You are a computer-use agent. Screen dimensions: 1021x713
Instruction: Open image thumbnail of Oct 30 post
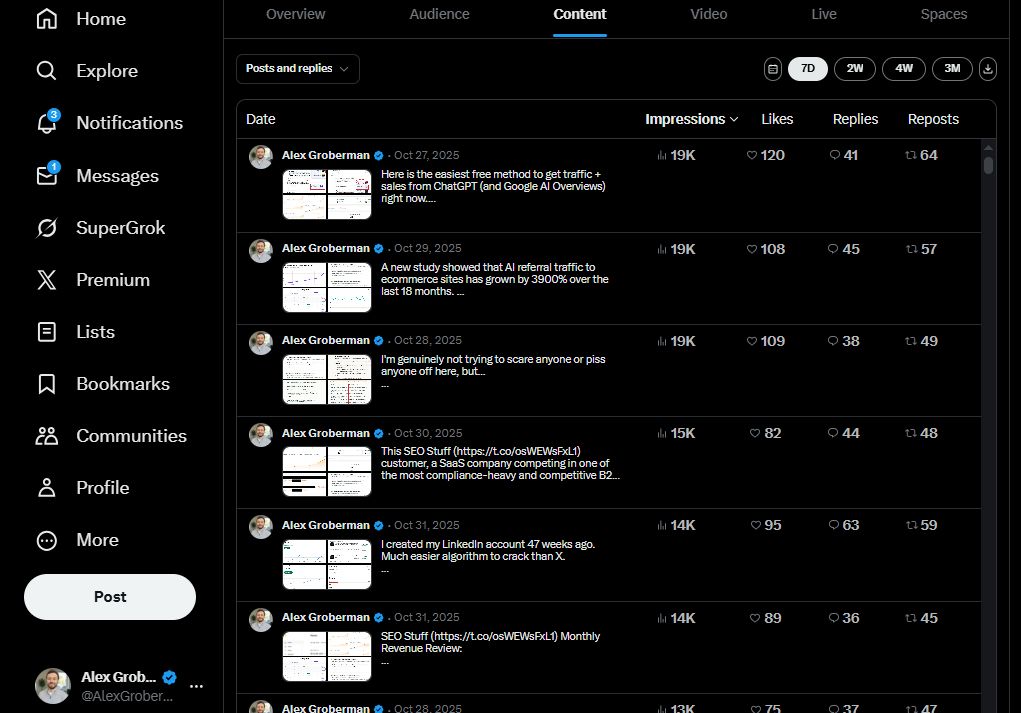pyautogui.click(x=327, y=471)
